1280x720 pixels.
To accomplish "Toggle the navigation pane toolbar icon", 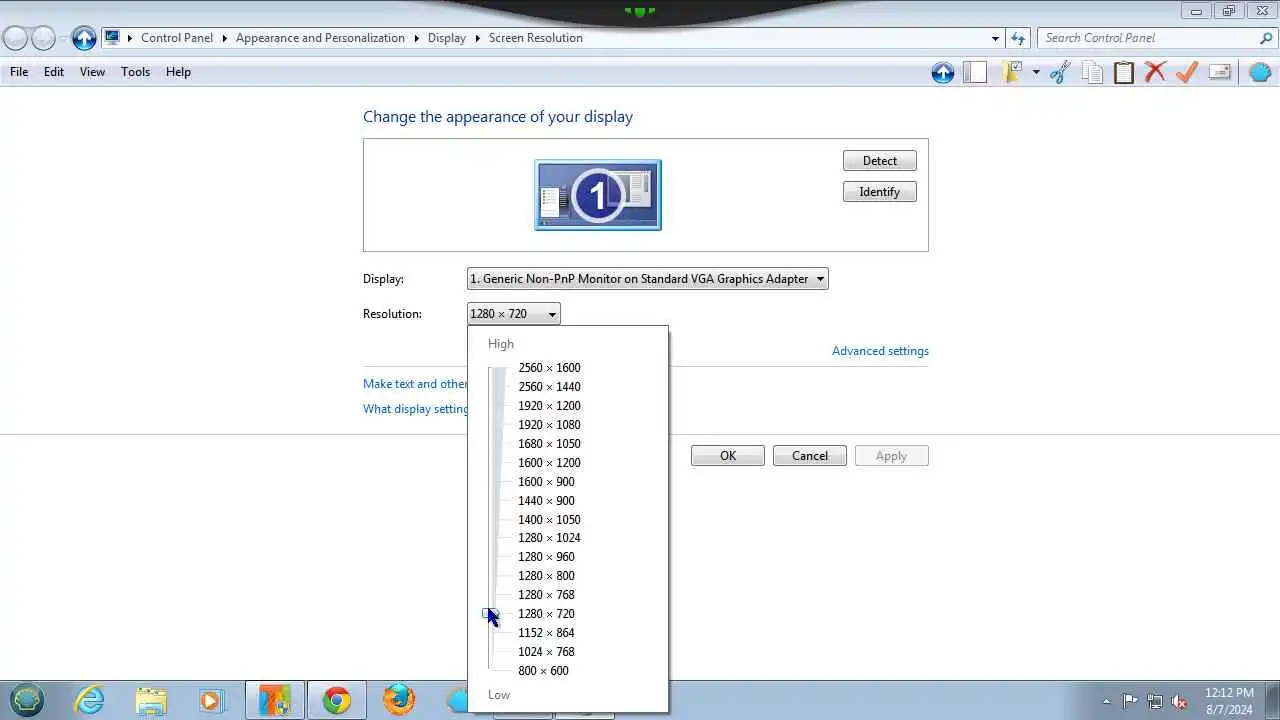I will point(974,72).
